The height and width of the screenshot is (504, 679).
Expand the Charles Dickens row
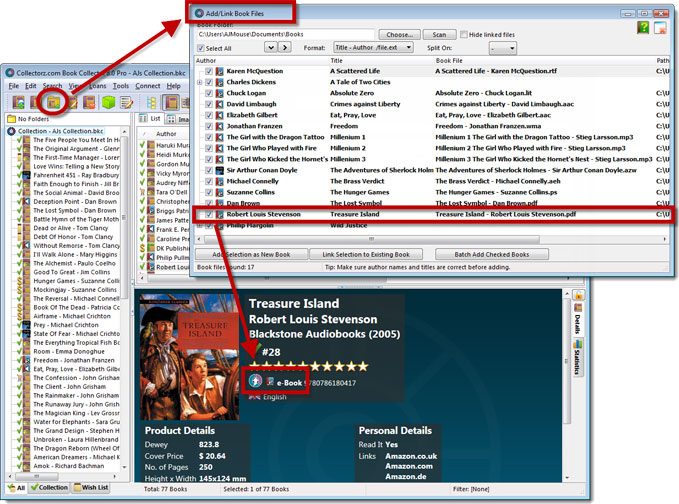click(x=199, y=83)
